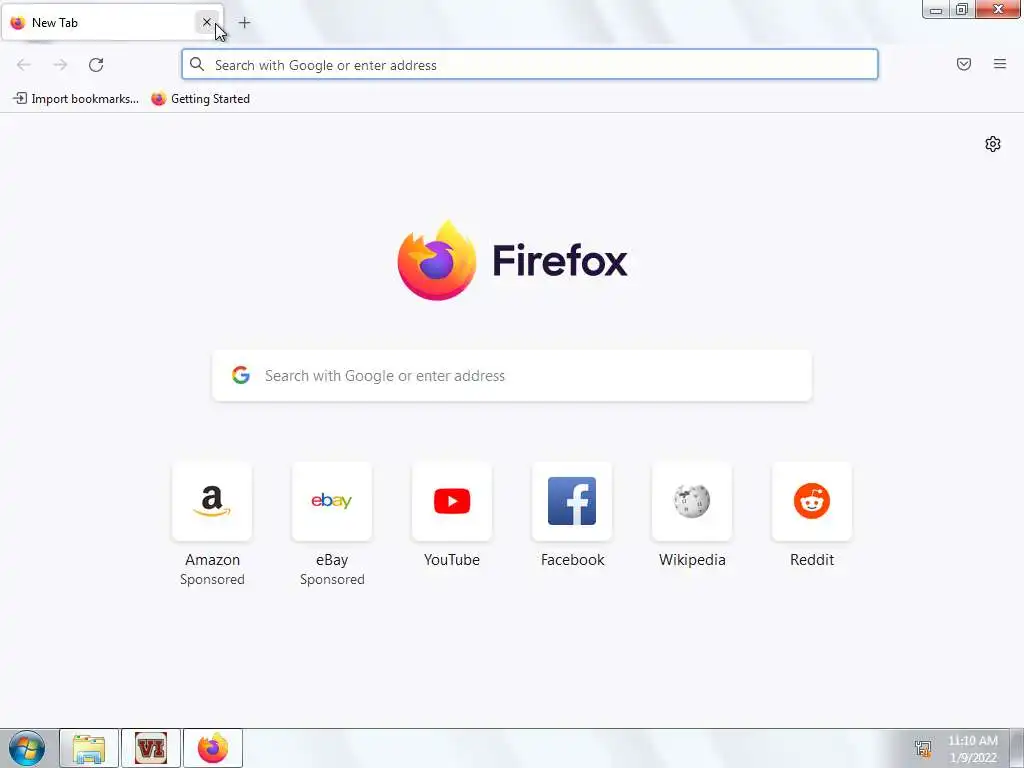Screen dimensions: 1024x768
Task: Click Firefox taskbar button
Action: [213, 748]
